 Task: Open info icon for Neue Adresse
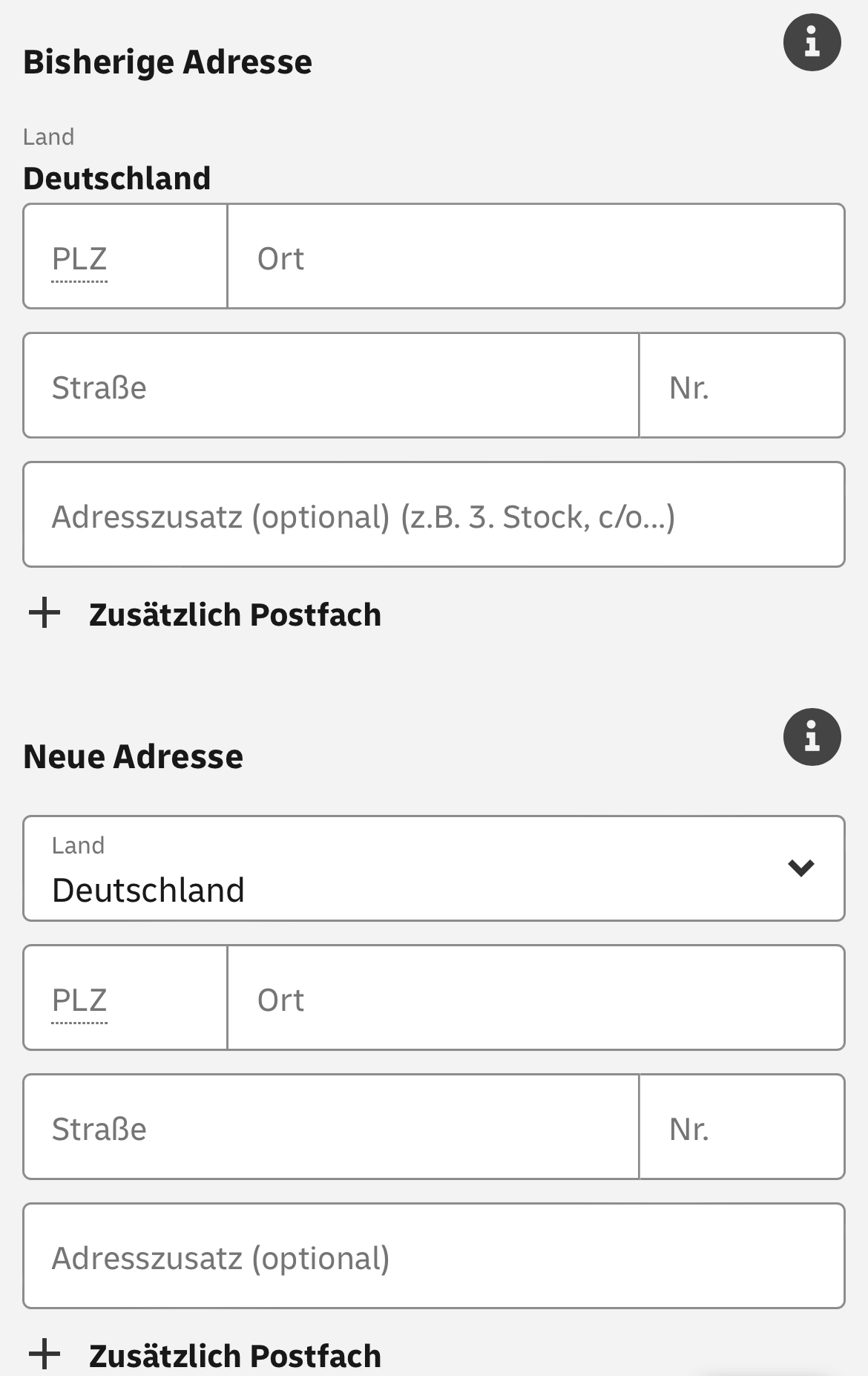(x=812, y=737)
